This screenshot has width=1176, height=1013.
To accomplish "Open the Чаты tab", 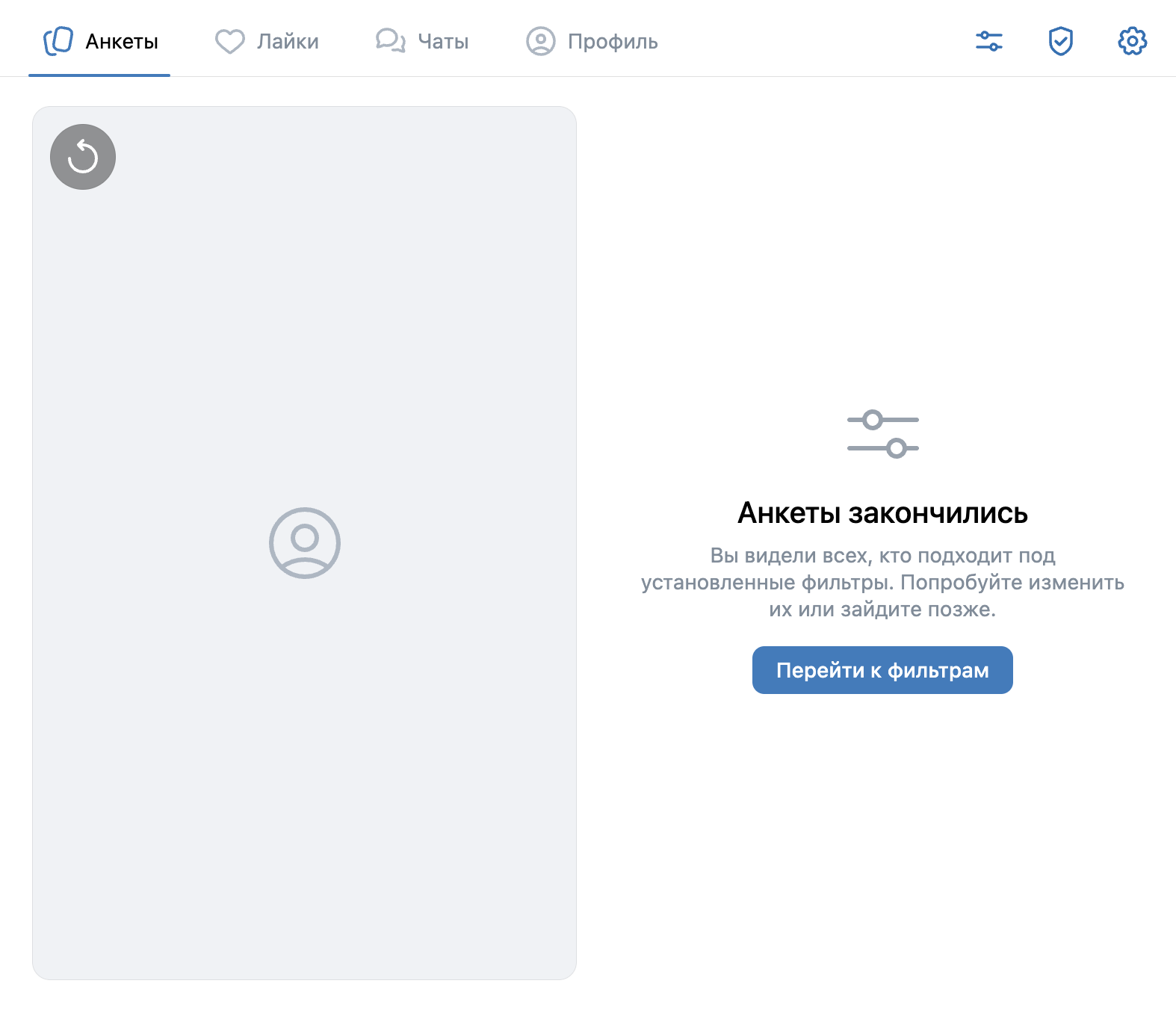I will pos(422,41).
